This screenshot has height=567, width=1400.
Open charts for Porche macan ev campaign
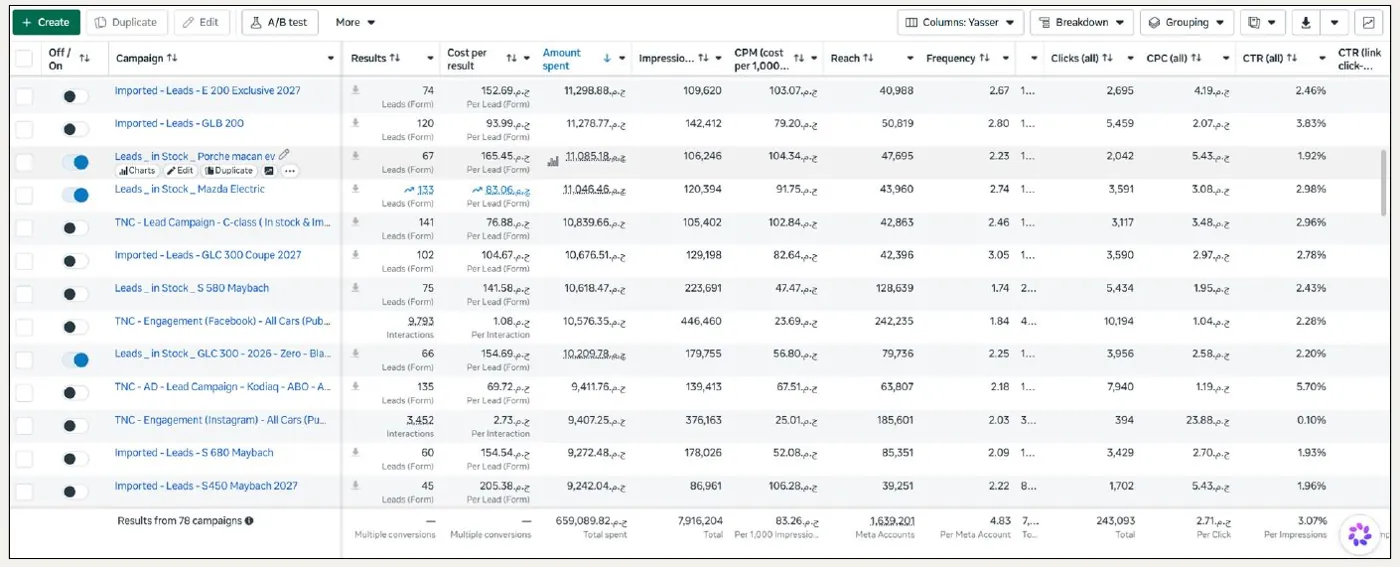click(137, 171)
